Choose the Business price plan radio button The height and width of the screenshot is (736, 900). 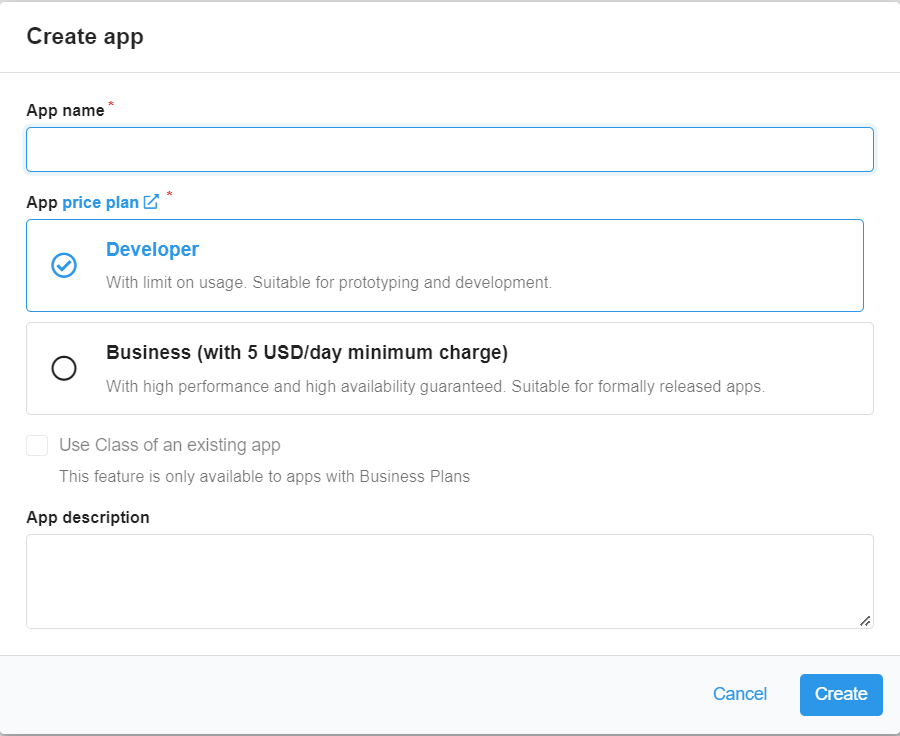[x=64, y=368]
